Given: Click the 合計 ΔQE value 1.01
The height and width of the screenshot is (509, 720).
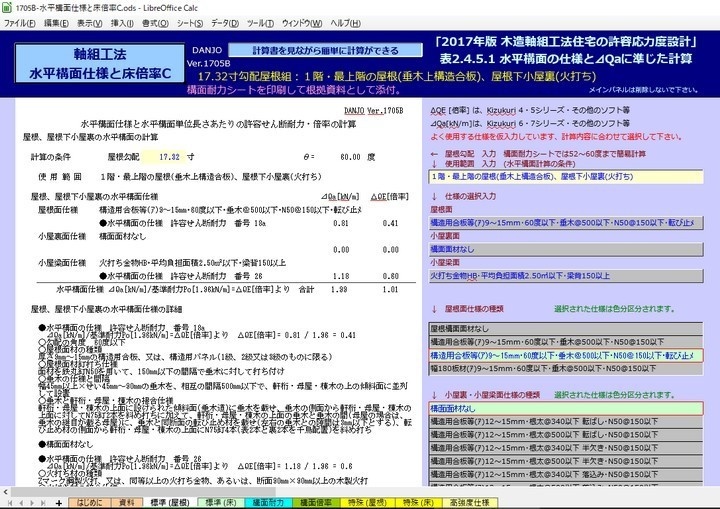Looking at the screenshot, I should pos(390,289).
